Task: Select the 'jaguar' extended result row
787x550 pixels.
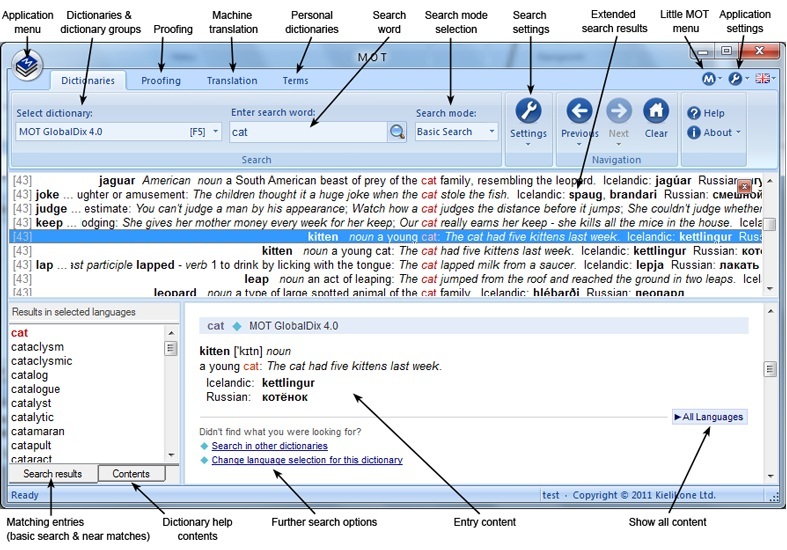Action: 385,181
